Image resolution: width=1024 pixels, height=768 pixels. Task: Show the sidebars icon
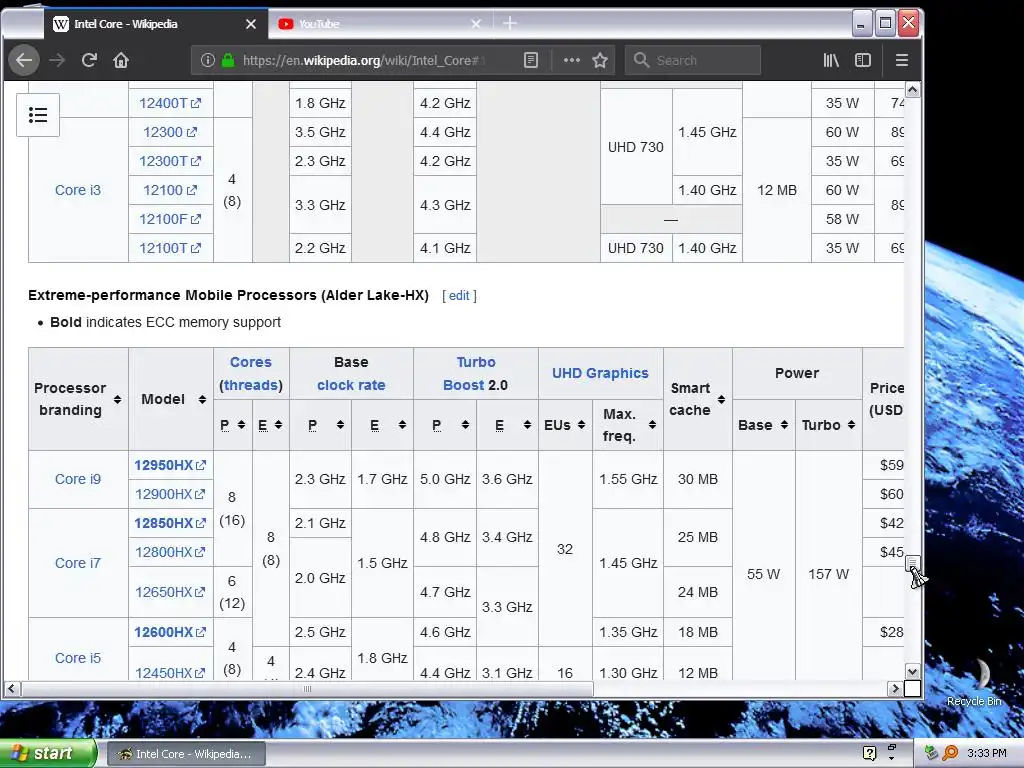pos(863,60)
